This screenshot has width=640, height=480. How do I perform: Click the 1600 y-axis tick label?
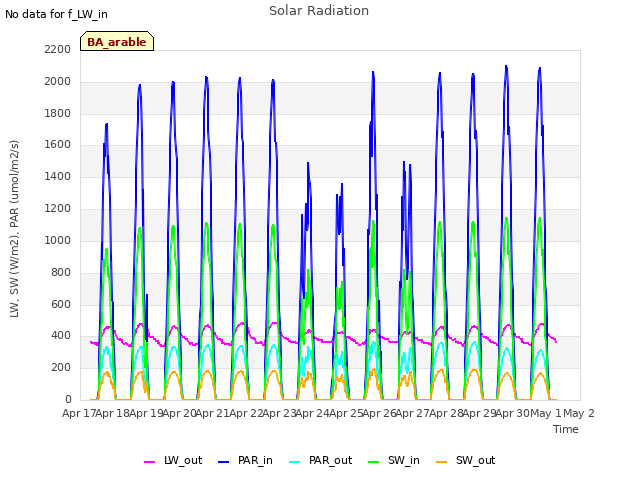[58, 145]
